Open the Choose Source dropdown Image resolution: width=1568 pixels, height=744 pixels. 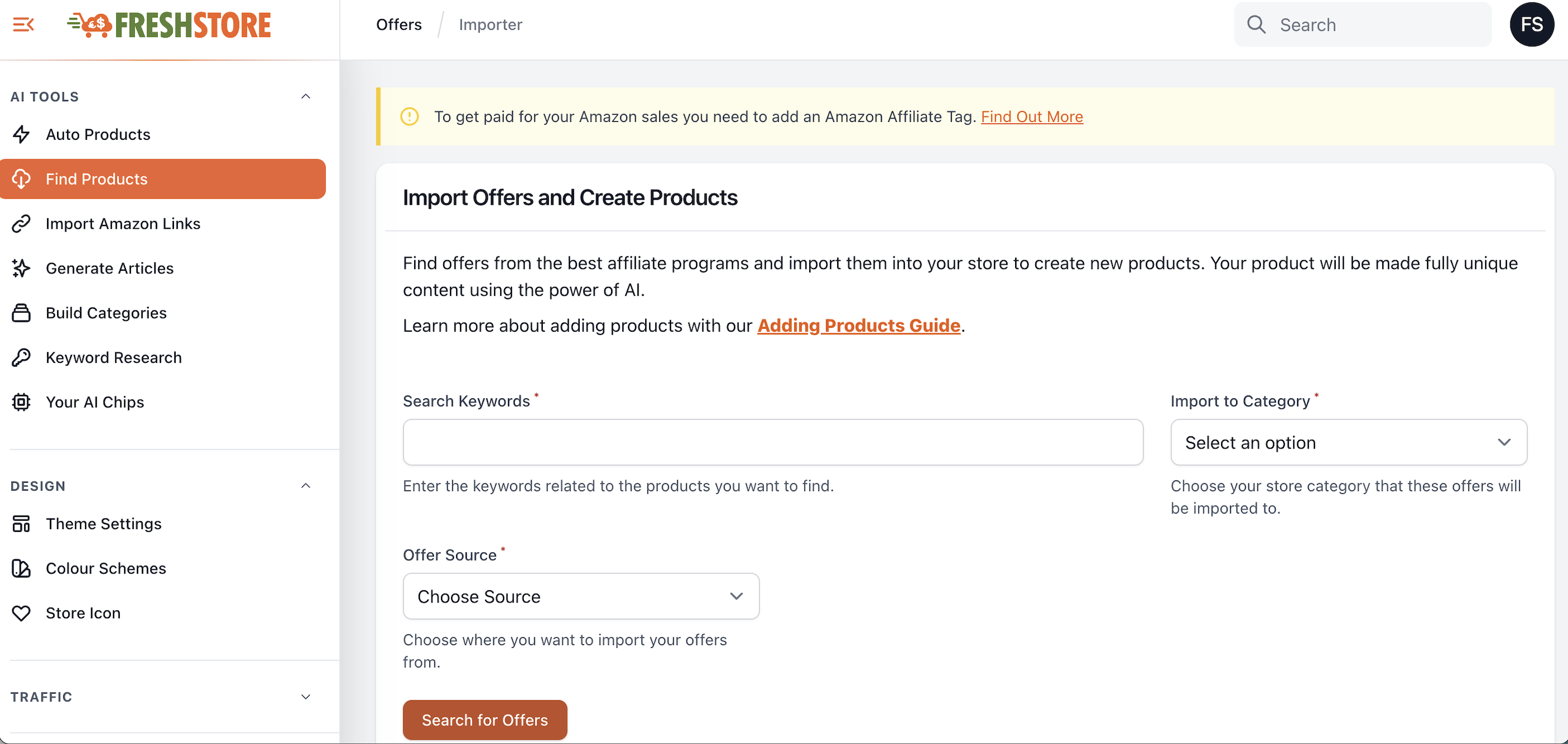[x=581, y=596]
